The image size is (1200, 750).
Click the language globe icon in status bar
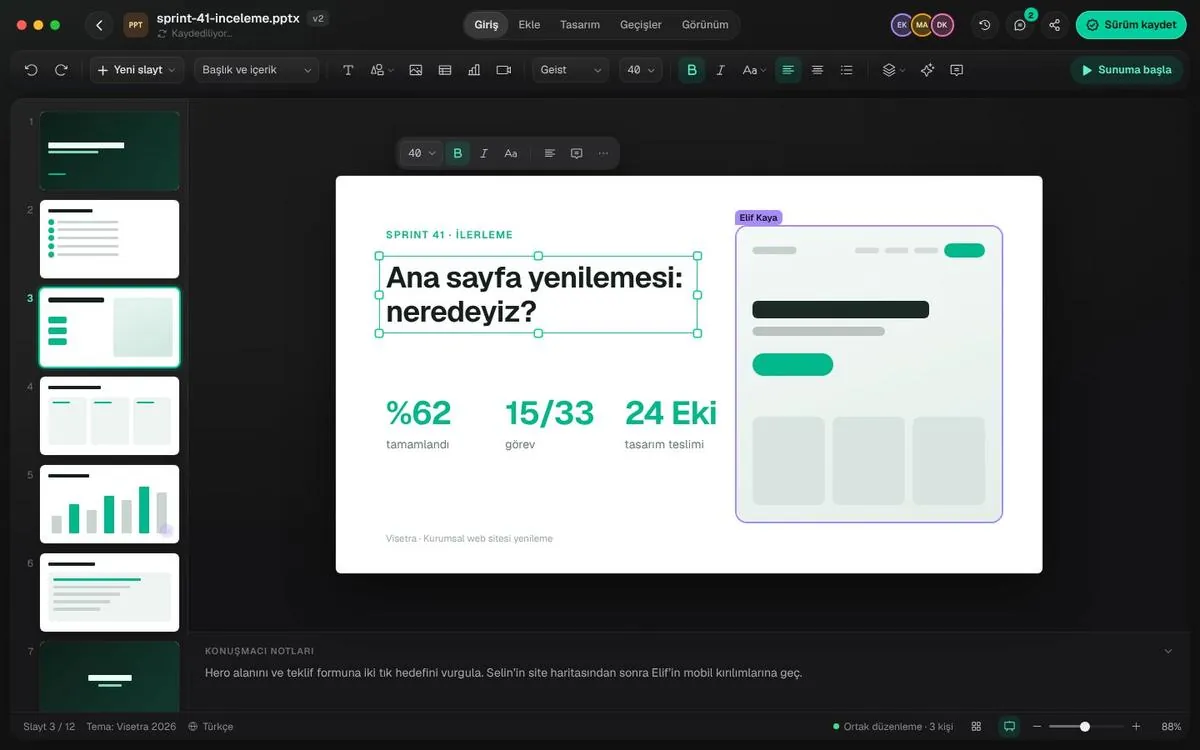pos(193,726)
